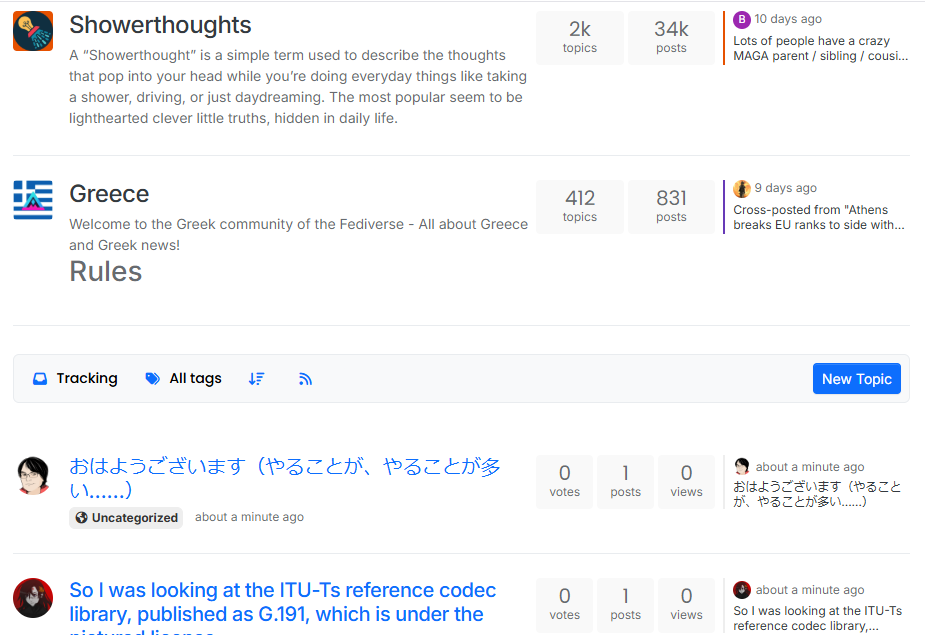Click the 831 posts counter for Greece
Viewport: 925px width, 635px height.
[671, 206]
